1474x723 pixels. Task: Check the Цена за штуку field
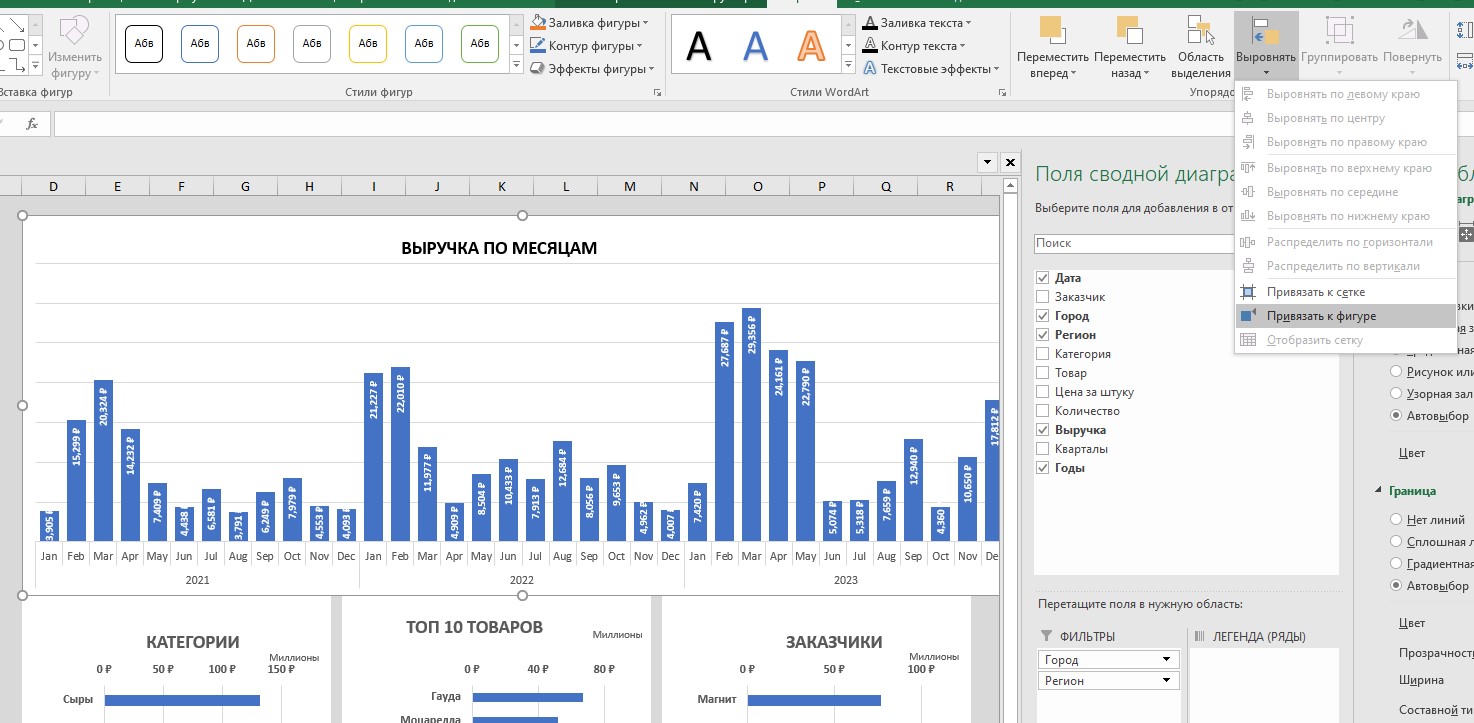[x=1043, y=392]
